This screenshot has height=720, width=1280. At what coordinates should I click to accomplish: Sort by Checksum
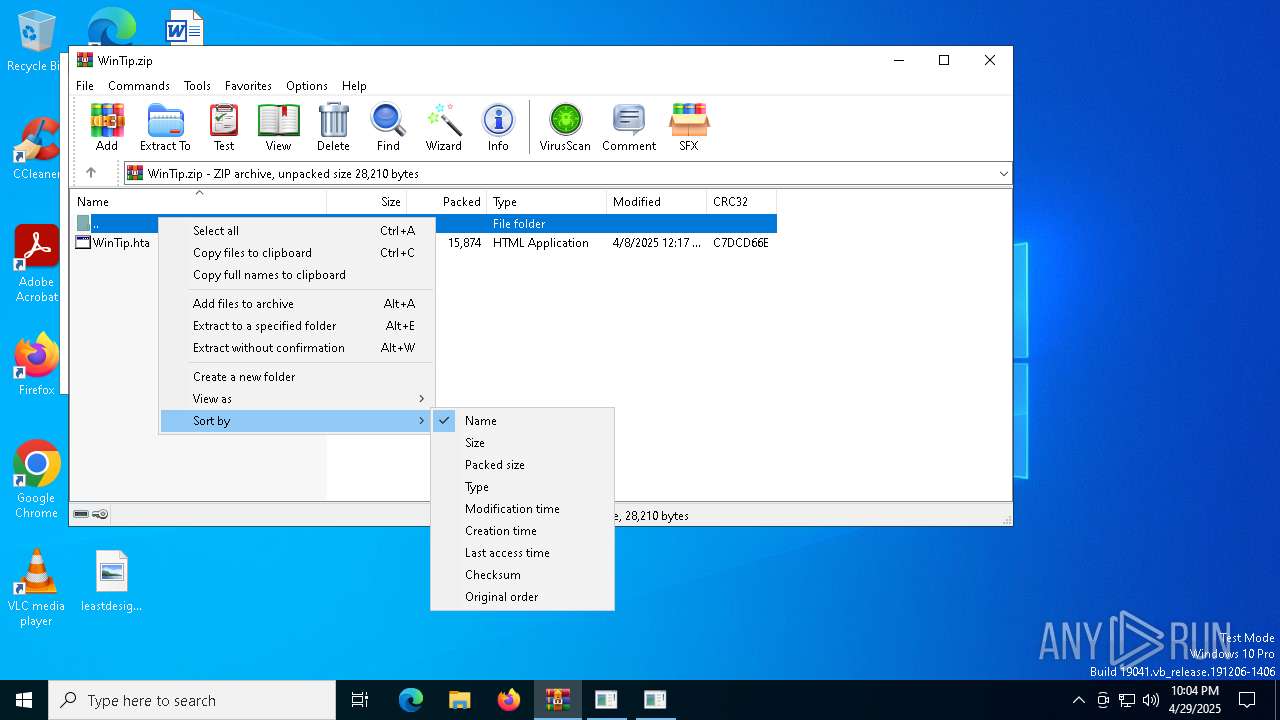[x=522, y=575]
